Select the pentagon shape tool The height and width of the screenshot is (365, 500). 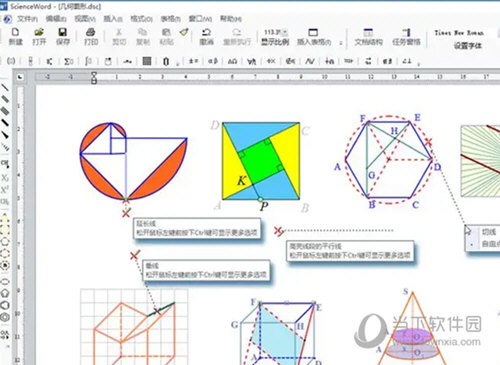tap(5, 293)
